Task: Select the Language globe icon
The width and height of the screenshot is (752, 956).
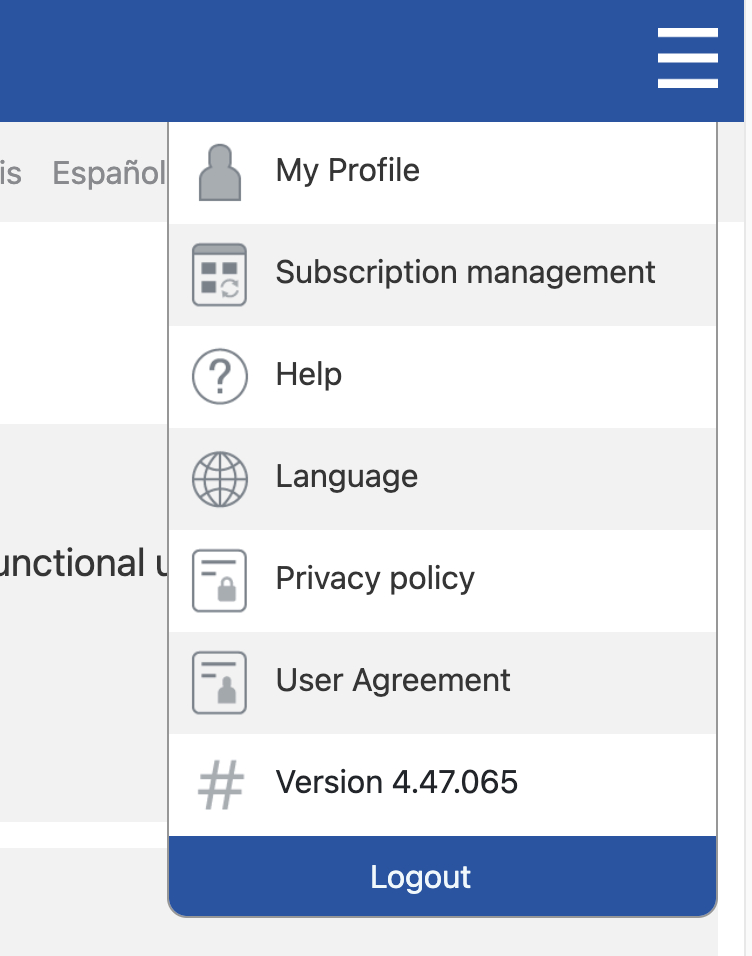Action: tap(218, 478)
